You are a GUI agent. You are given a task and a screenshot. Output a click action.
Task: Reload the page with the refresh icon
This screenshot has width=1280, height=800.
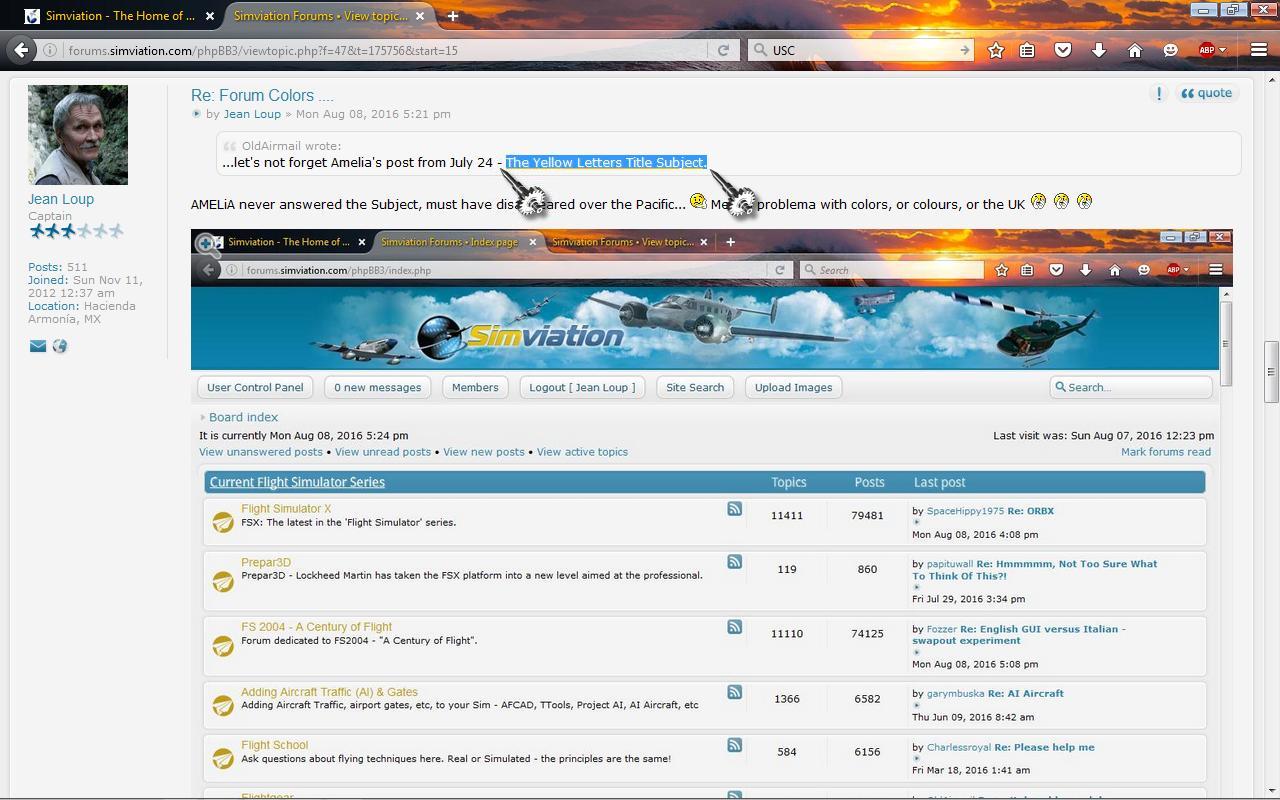click(723, 50)
